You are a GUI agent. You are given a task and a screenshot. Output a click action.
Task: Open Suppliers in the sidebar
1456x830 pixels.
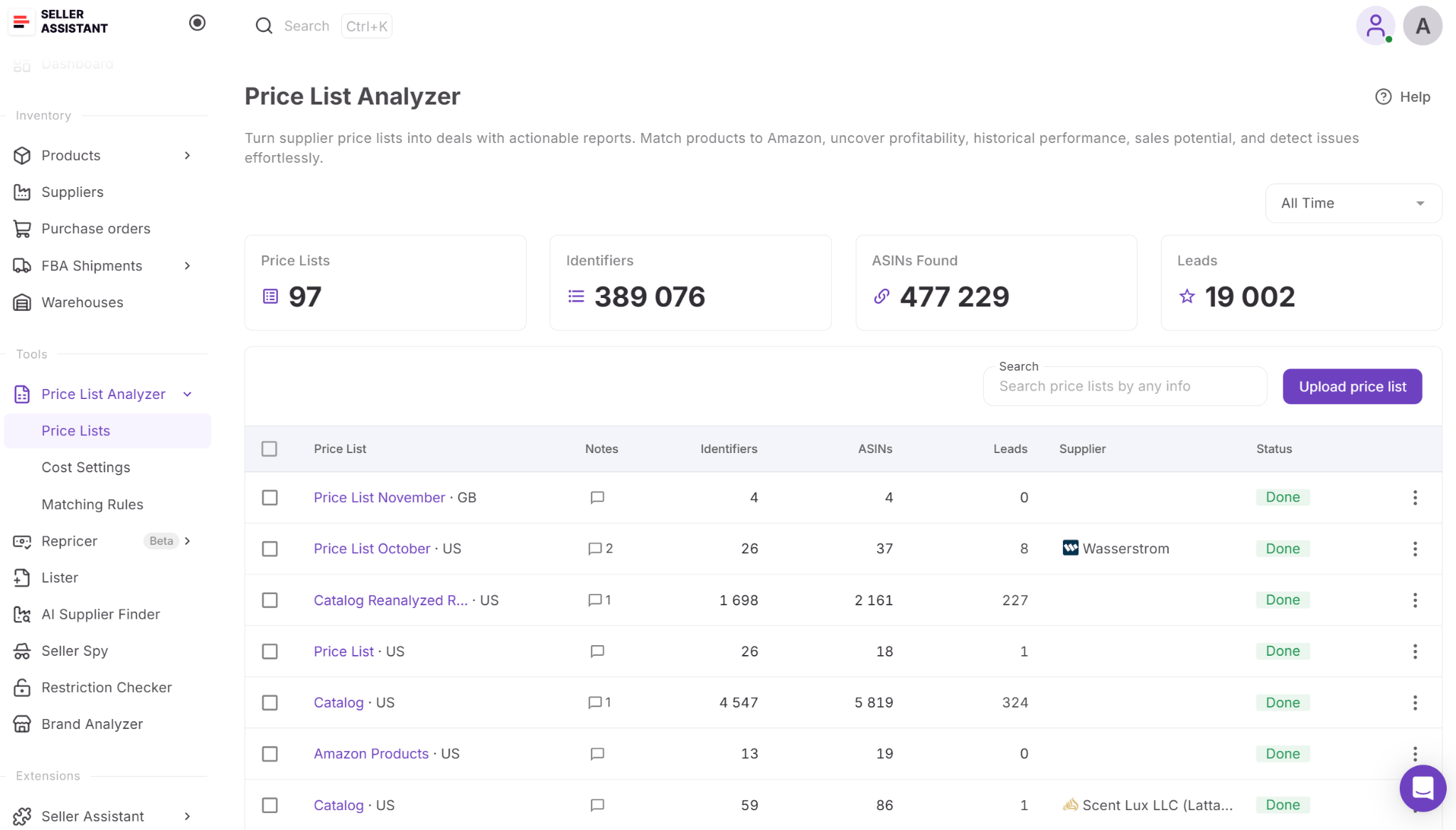73,192
